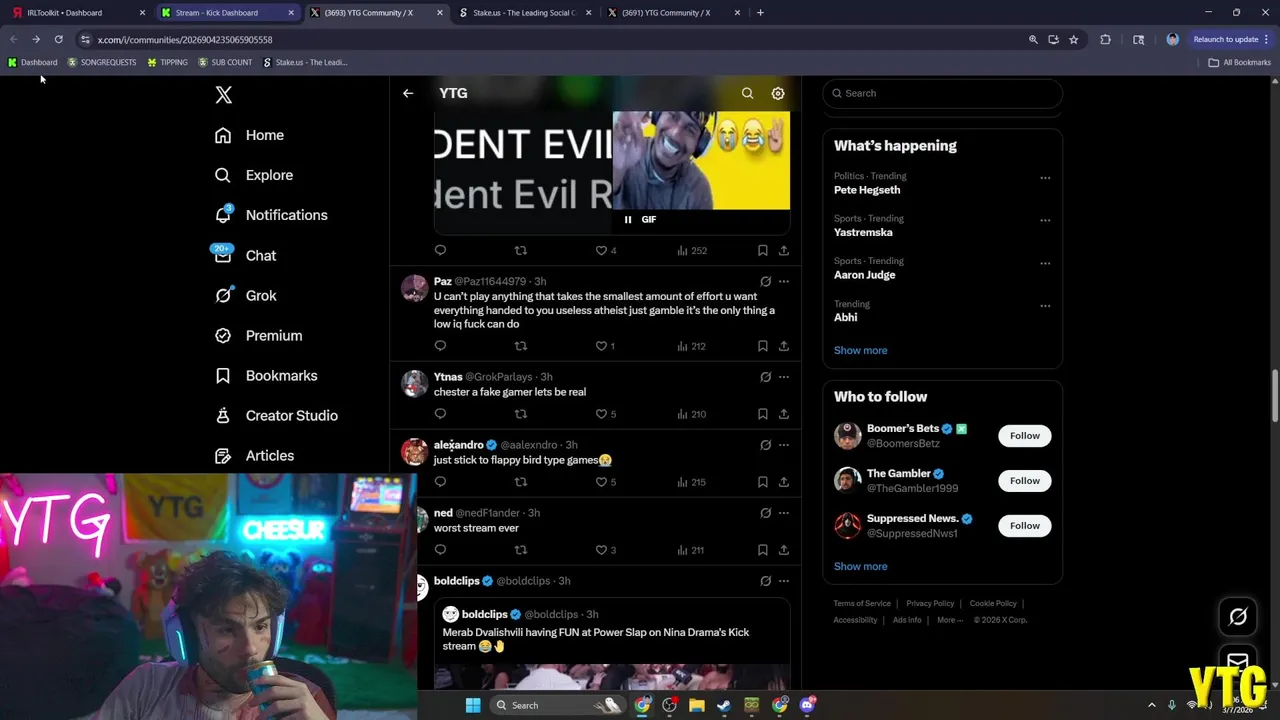Open more options on alexandro's post
Image resolution: width=1280 pixels, height=720 pixels.
(x=784, y=446)
